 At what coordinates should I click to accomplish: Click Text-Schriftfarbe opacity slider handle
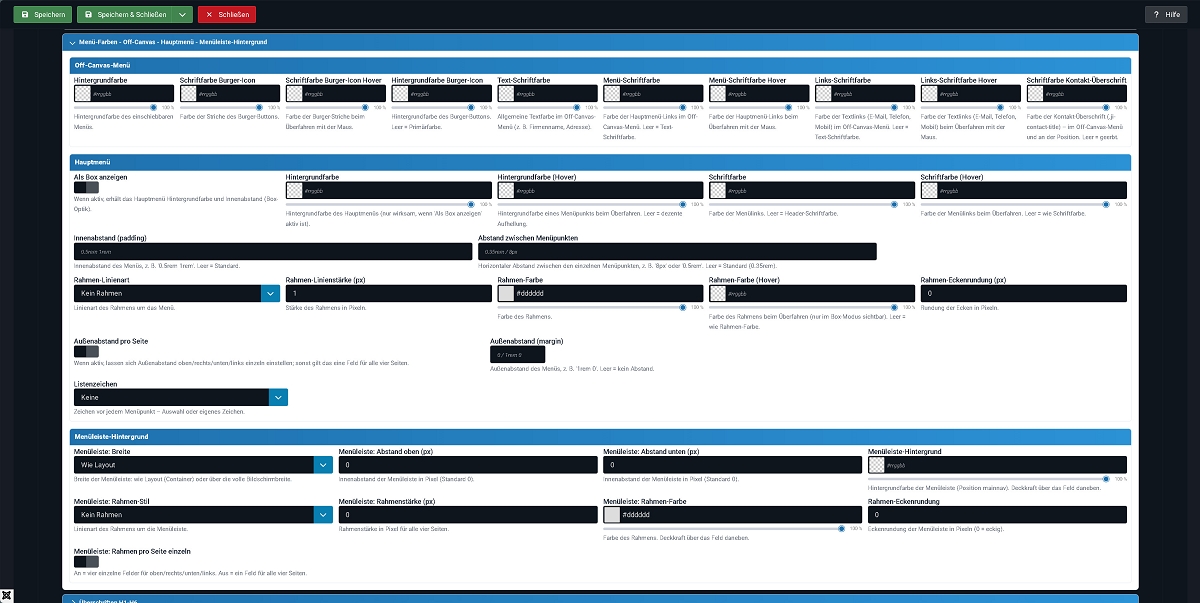(577, 106)
